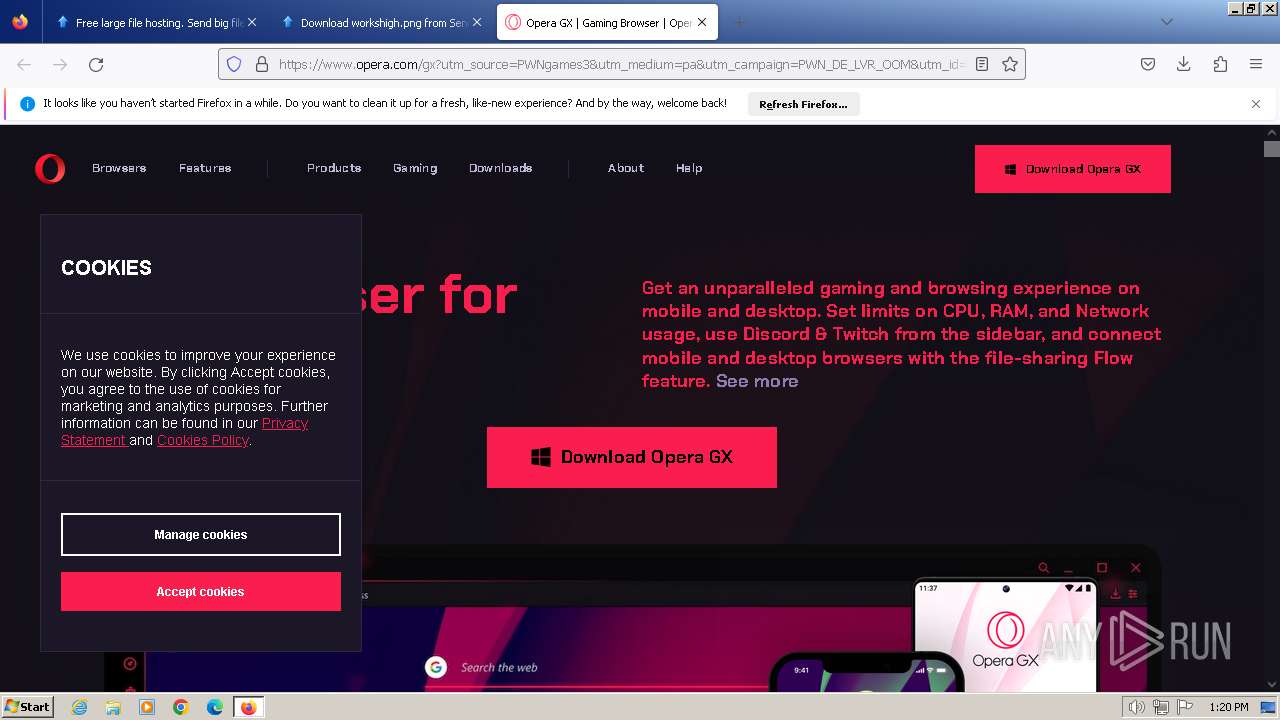Go back with the browser back arrow

(24, 64)
